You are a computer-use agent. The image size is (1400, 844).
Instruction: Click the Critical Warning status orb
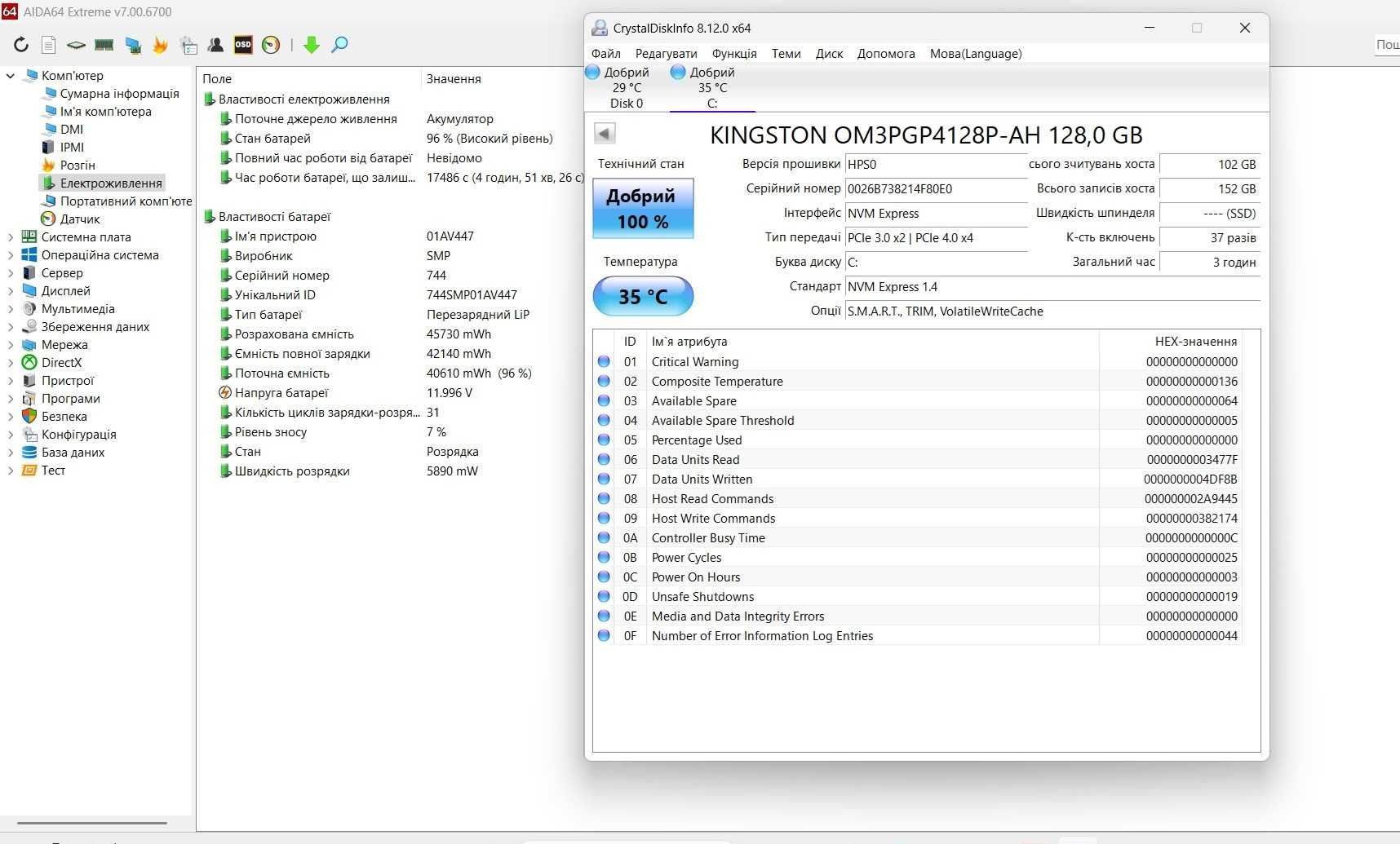[604, 361]
